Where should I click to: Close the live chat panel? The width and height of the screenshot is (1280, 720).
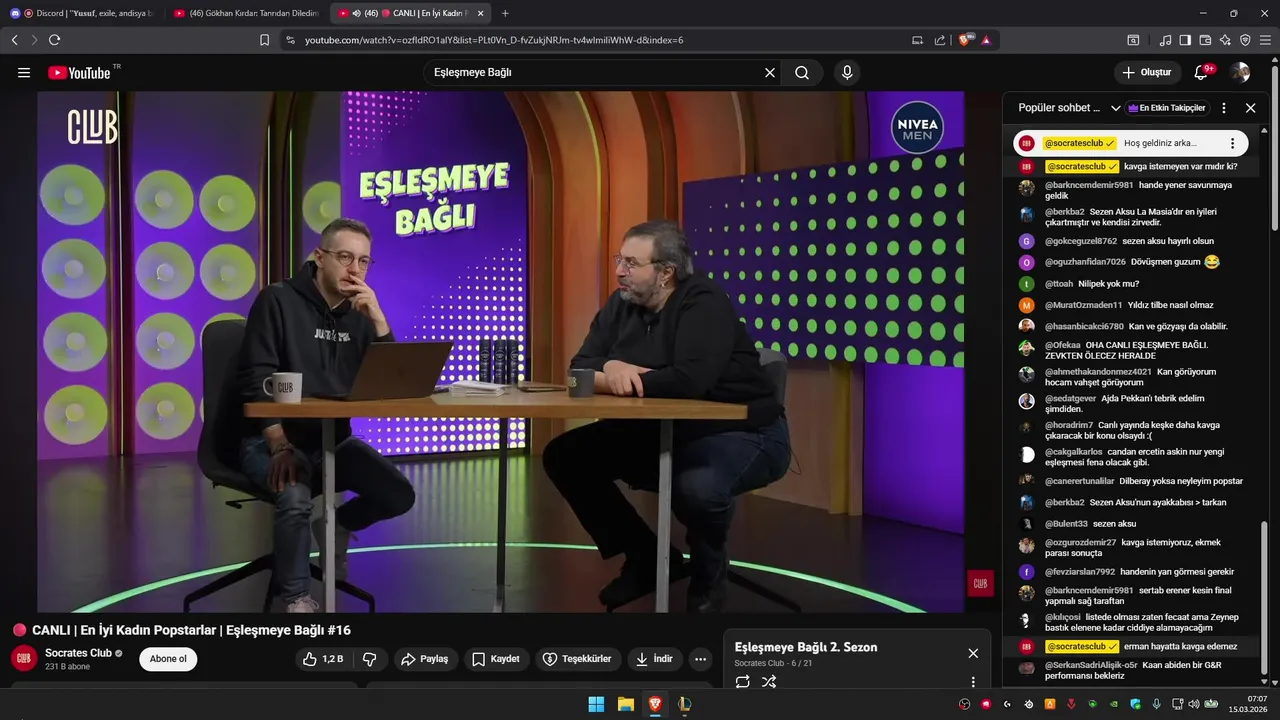1250,108
